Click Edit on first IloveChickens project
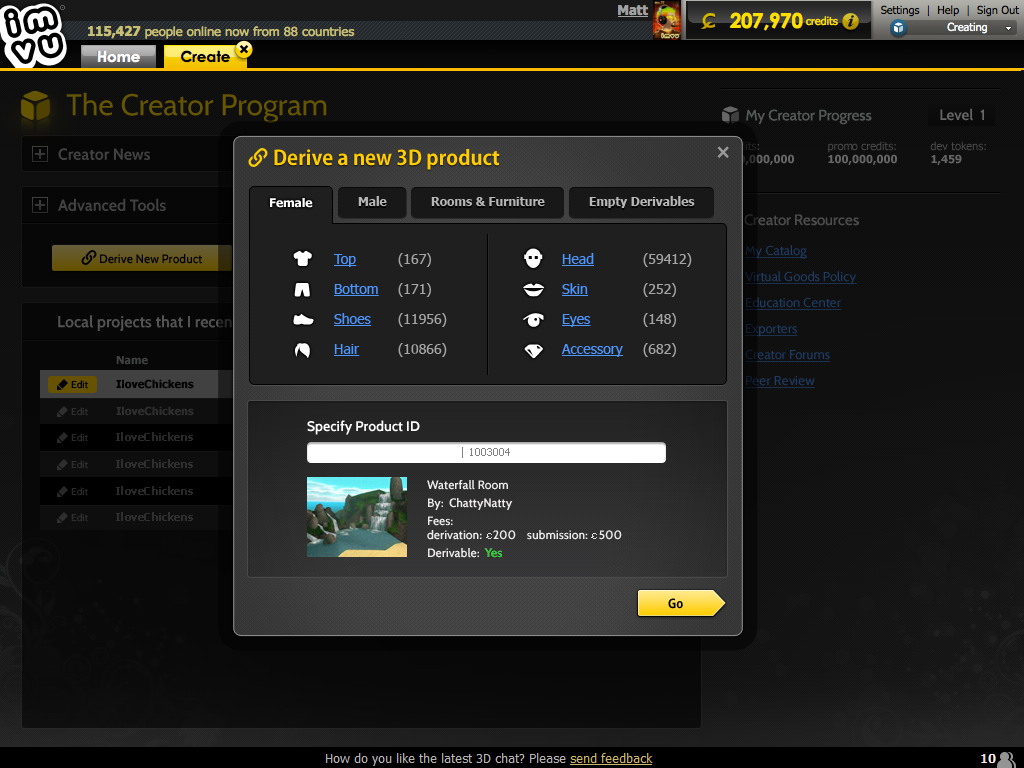 pos(72,385)
